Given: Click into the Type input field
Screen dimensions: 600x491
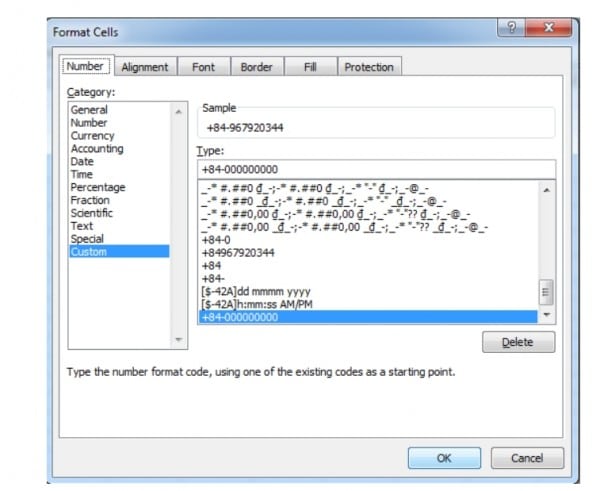Looking at the screenshot, I should 377,170.
